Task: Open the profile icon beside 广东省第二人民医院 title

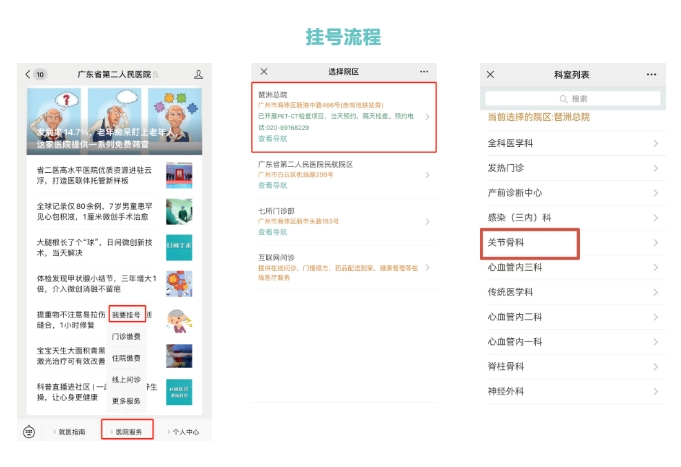Action: pyautogui.click(x=198, y=74)
